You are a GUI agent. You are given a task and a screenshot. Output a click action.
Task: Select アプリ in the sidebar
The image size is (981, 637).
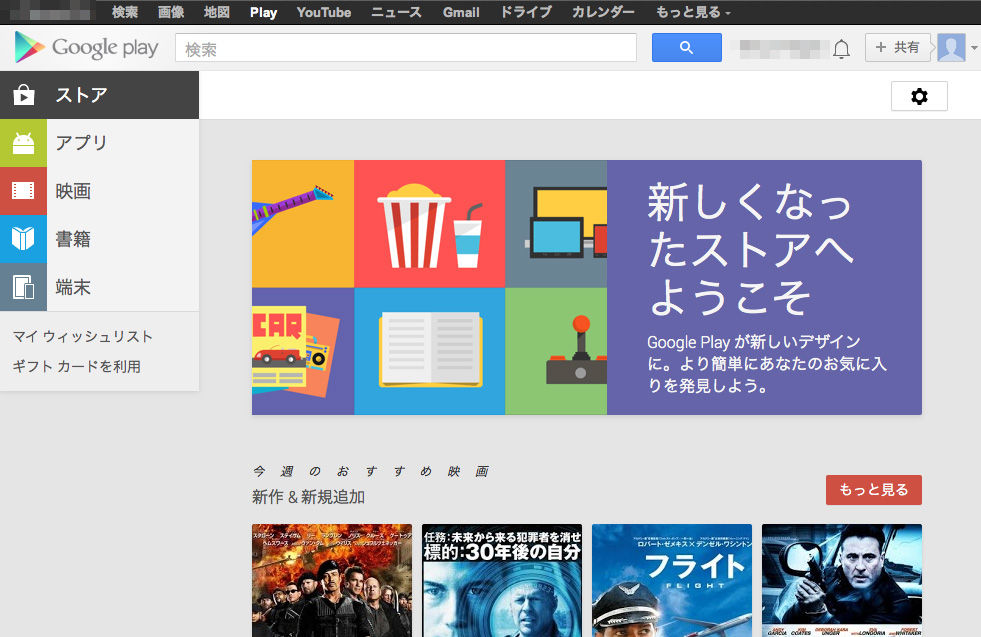pos(99,143)
